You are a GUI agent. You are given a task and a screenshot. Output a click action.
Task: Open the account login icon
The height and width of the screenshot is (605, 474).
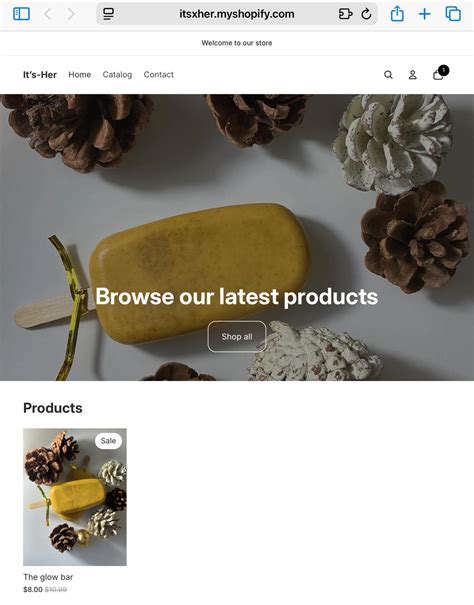pyautogui.click(x=413, y=75)
